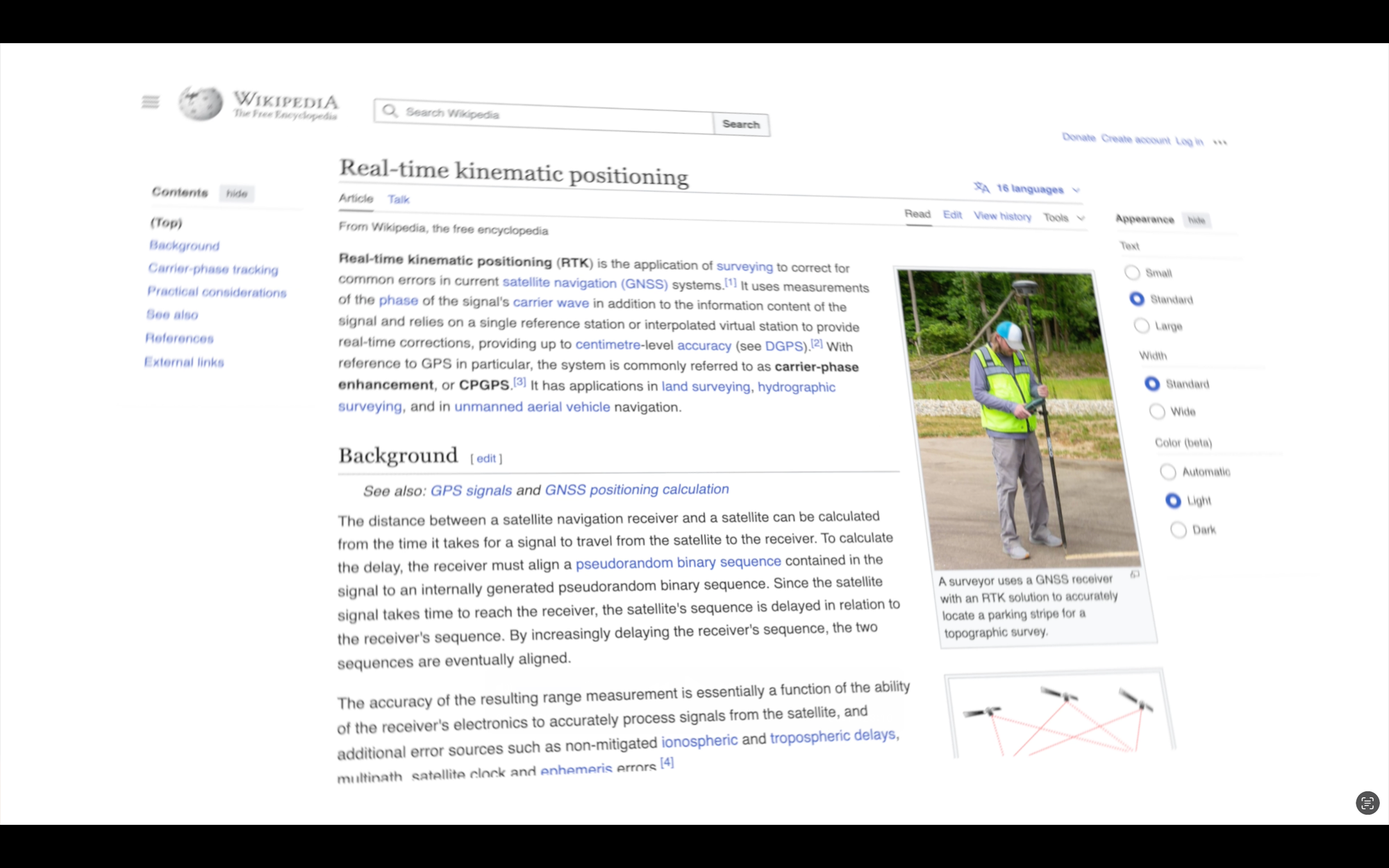This screenshot has height=868, width=1389.
Task: Switch to the Article tab
Action: (x=356, y=198)
